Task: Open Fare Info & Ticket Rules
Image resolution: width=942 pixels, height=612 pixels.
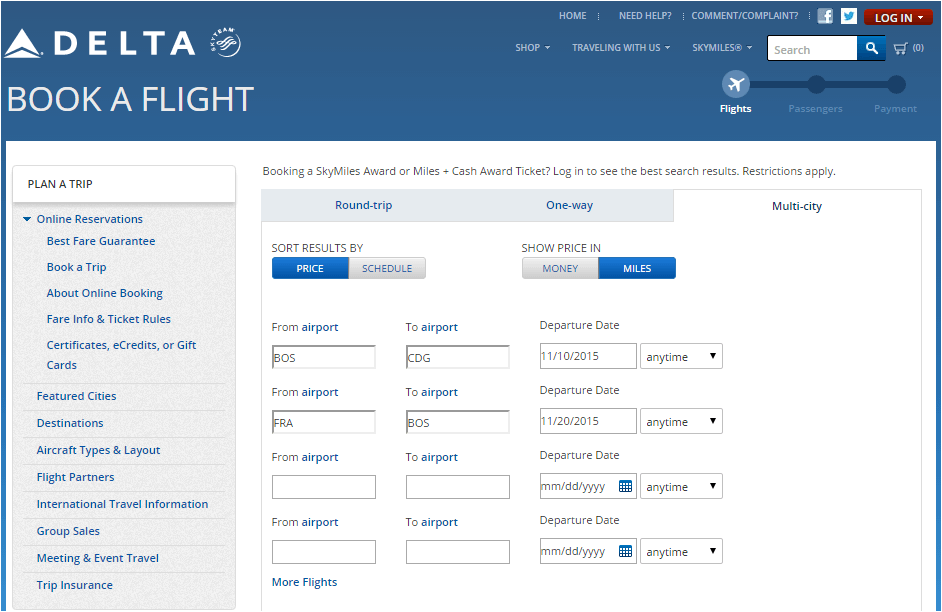Action: 109,319
